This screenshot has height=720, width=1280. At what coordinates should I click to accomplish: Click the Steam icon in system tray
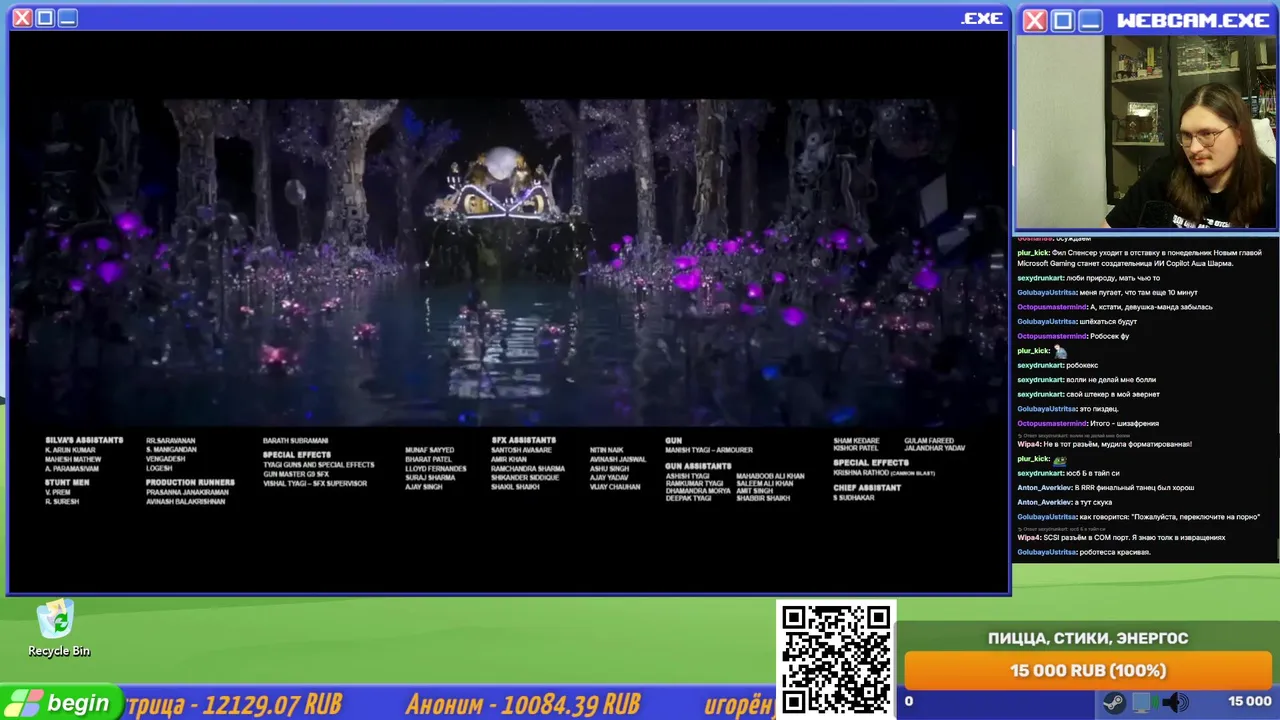(1114, 702)
